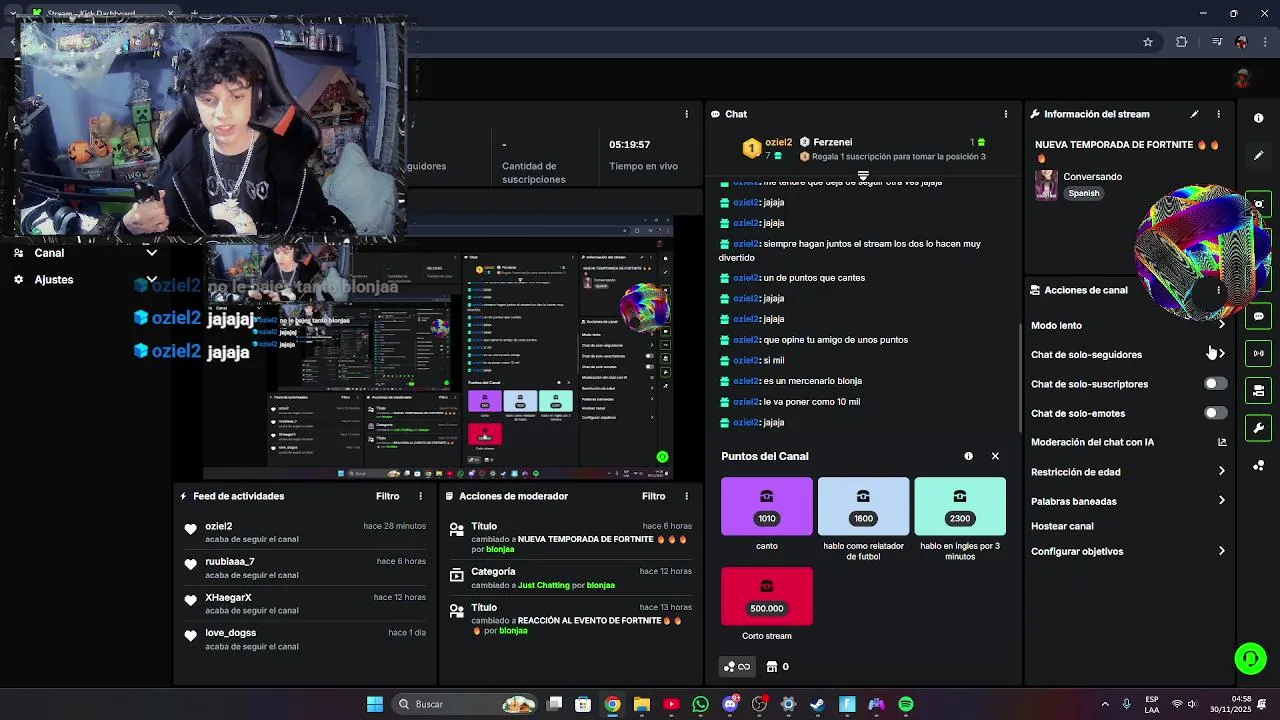Select the 2300 hablo en ingles reward
This screenshot has width=1280, height=720.
pos(960,506)
